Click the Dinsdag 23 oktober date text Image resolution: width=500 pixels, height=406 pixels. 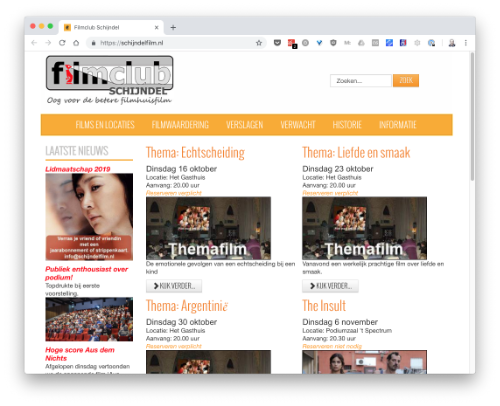pyautogui.click(x=338, y=169)
